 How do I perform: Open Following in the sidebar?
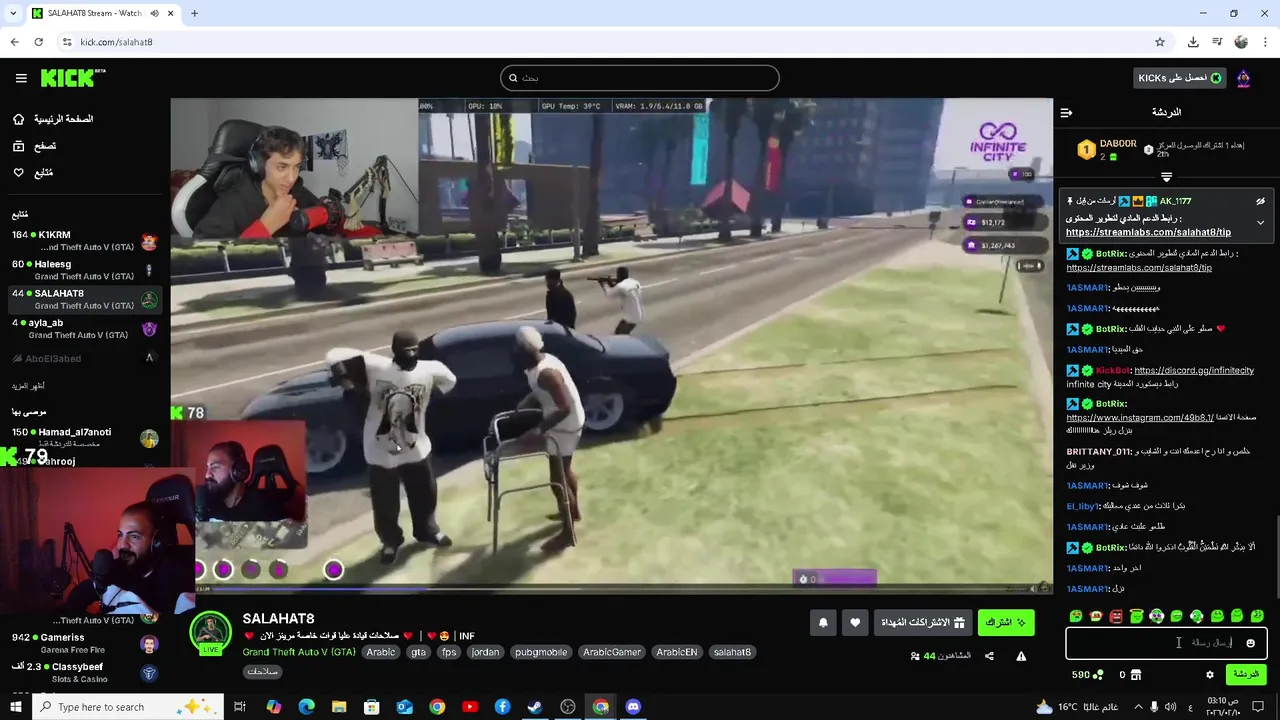[x=33, y=173]
